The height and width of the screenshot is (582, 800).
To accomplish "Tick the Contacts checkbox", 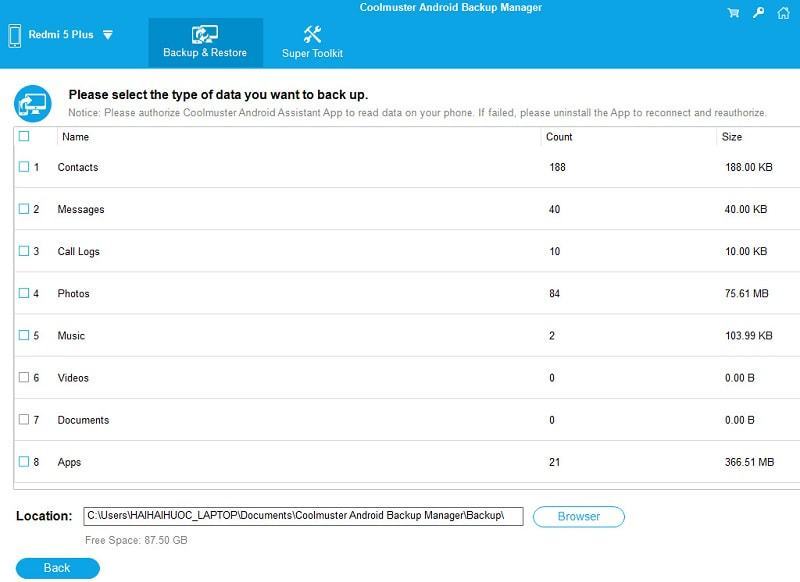I will click(24, 167).
